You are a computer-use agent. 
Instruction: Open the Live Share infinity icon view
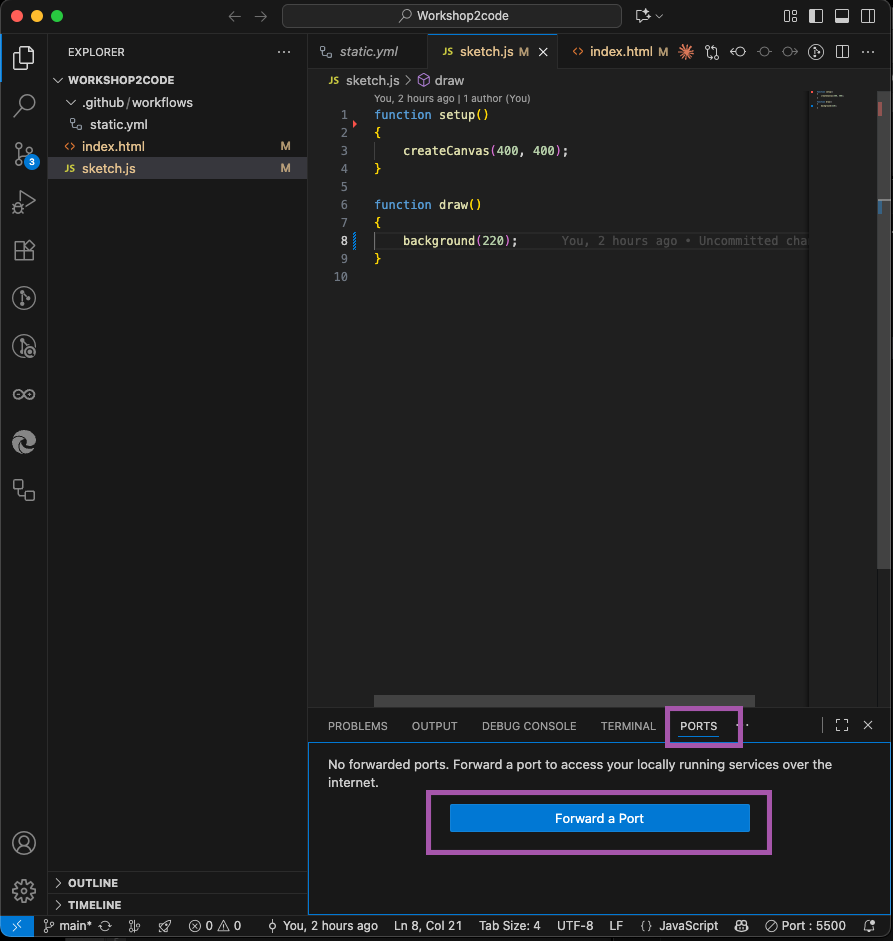pos(24,394)
